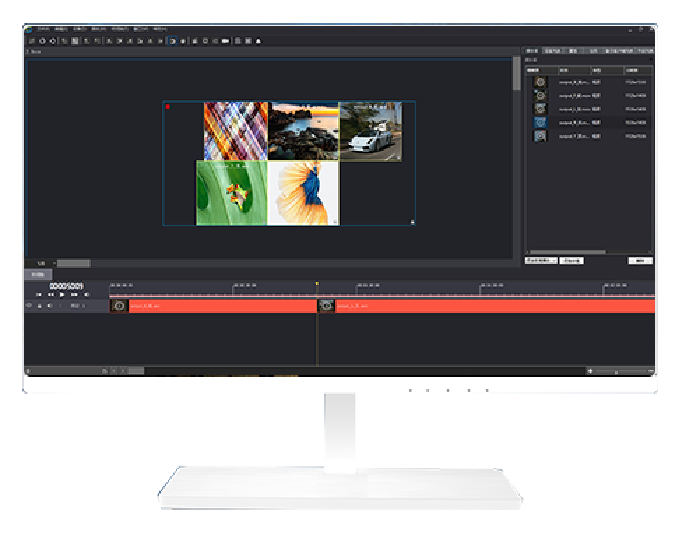This screenshot has width=678, height=536.
Task: Click the timeline tab button above the timecode
Action: 38,274
